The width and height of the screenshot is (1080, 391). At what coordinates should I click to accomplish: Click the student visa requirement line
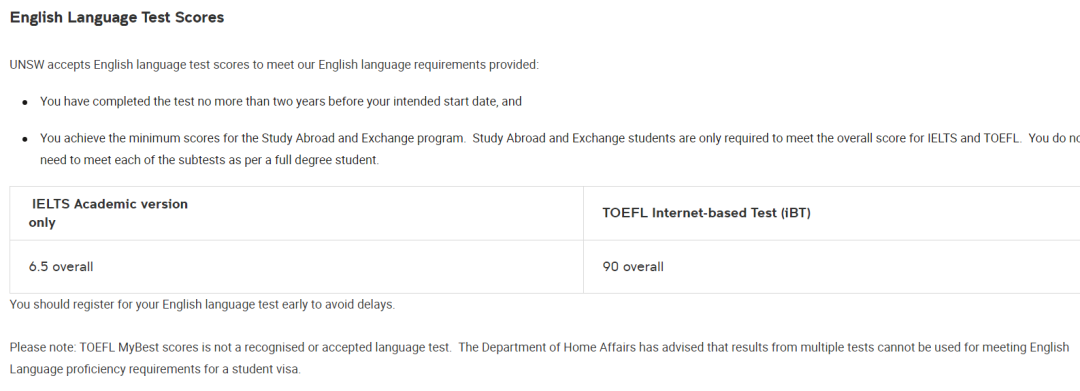point(156,370)
